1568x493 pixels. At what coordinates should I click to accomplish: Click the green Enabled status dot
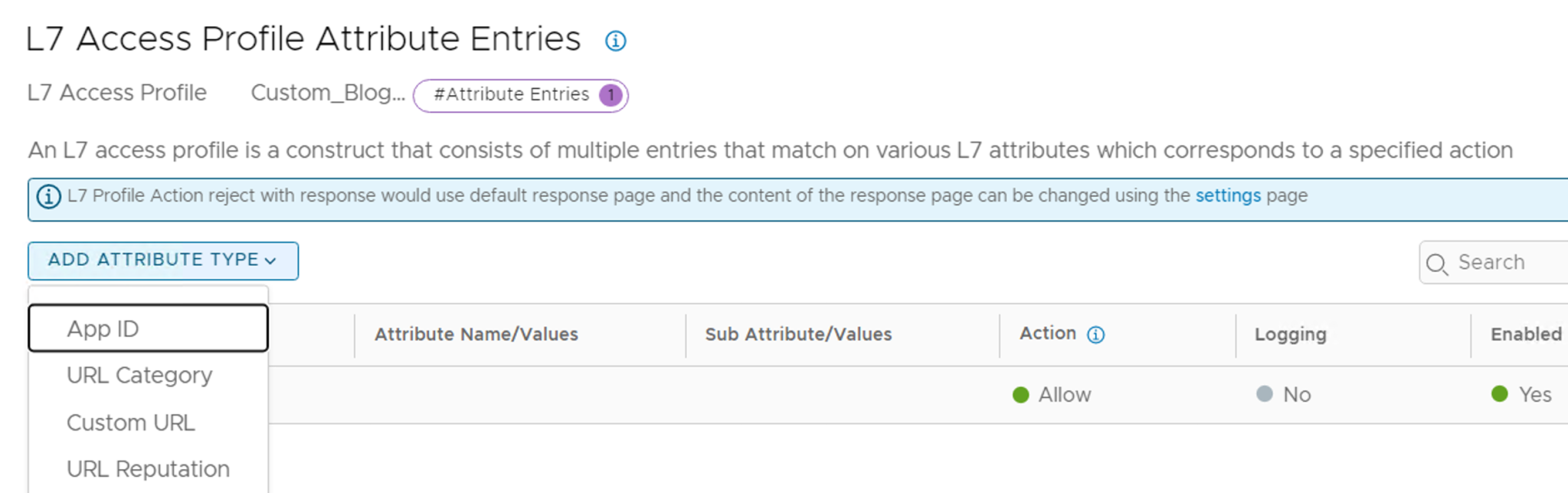pos(1500,394)
